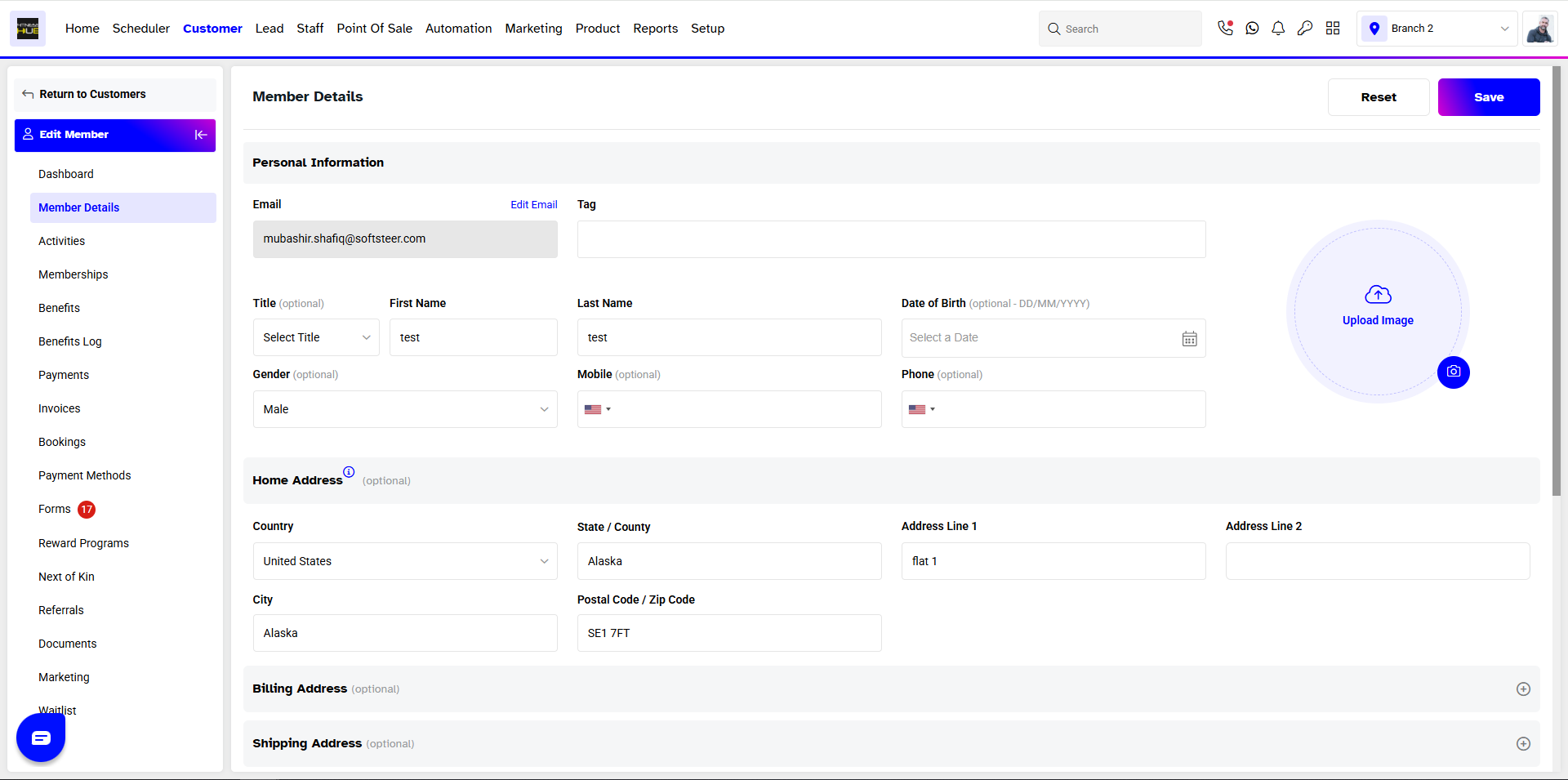The height and width of the screenshot is (780, 1568).
Task: Open Documents in sidebar
Action: click(x=67, y=644)
